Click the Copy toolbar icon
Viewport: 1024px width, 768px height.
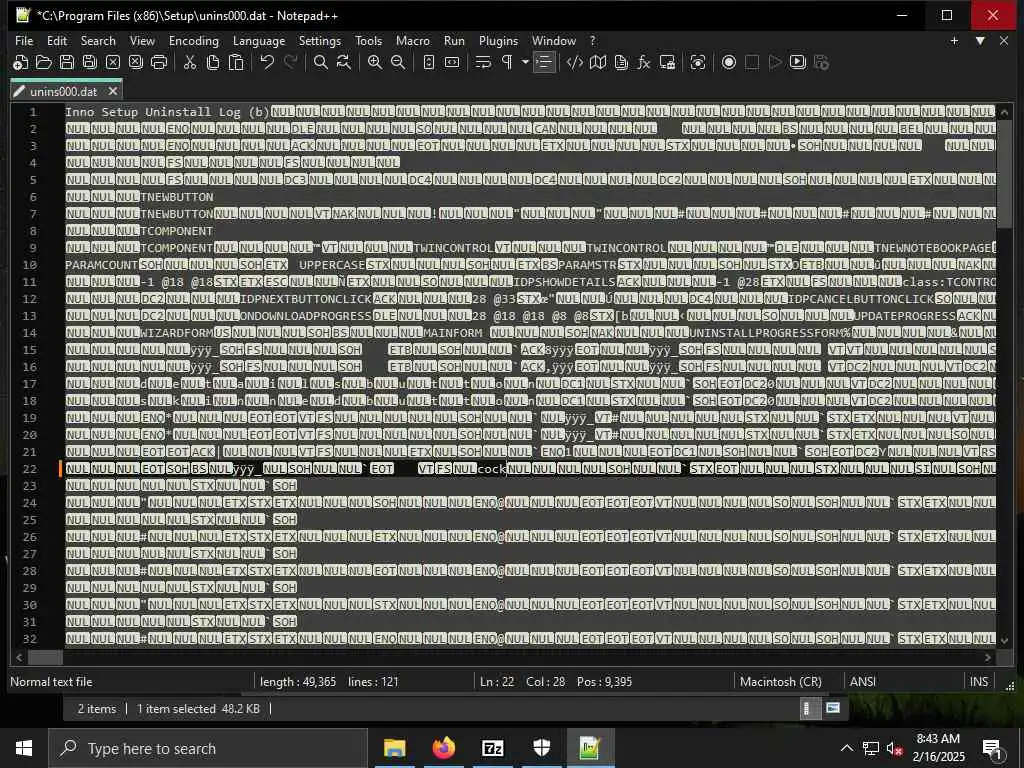(213, 63)
